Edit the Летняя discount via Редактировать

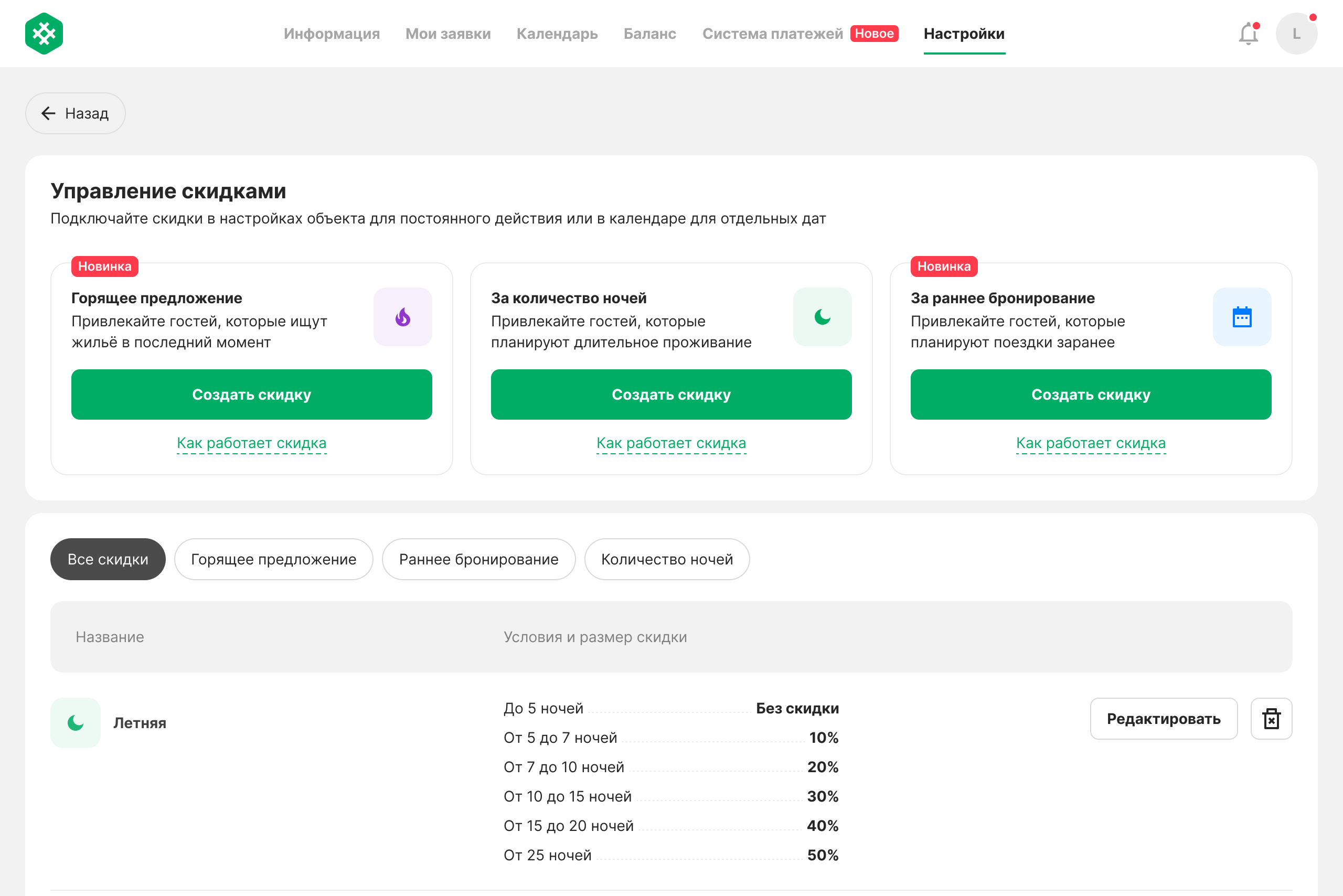click(1164, 719)
